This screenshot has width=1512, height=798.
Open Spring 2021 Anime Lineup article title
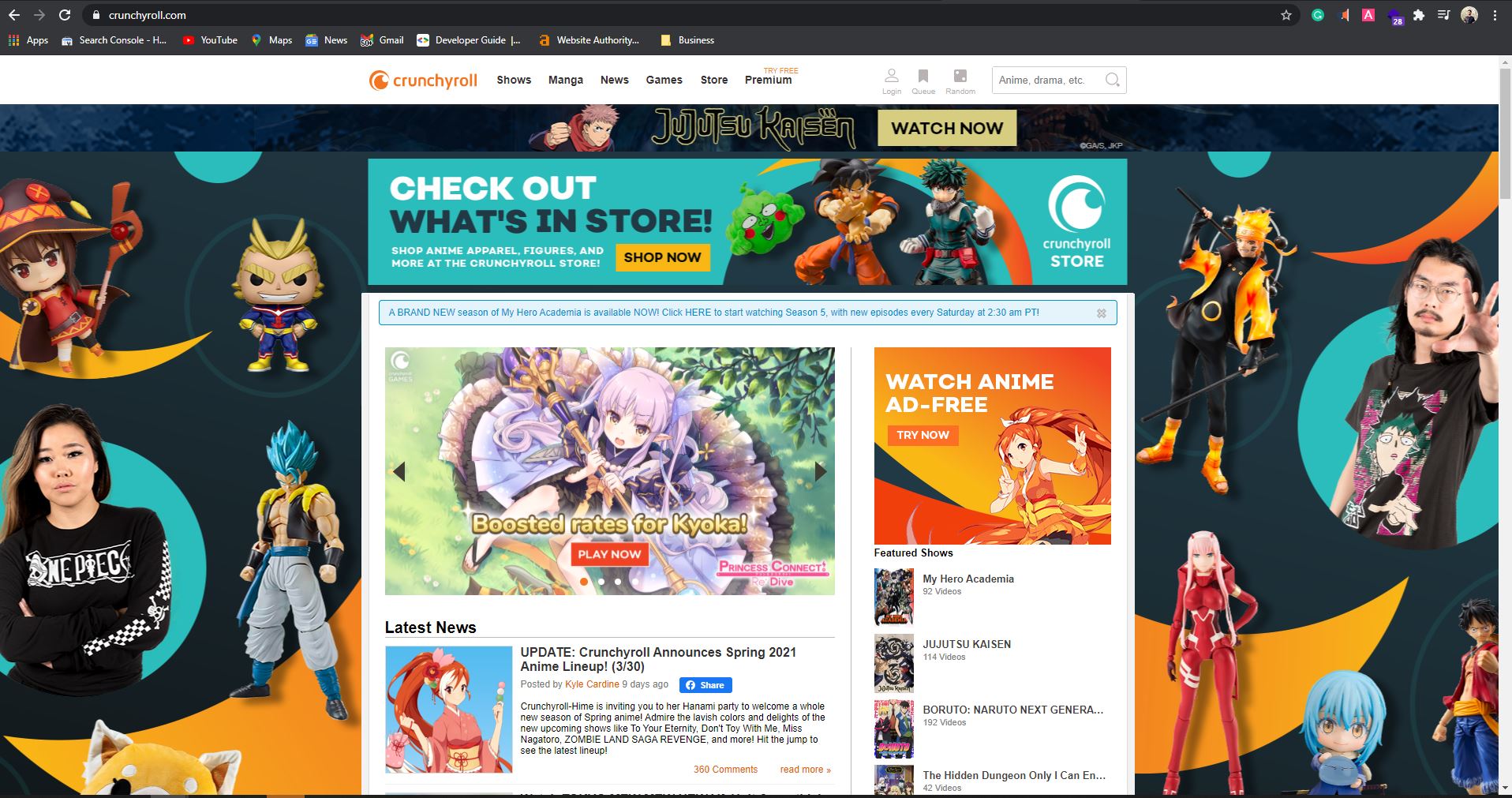(x=658, y=659)
